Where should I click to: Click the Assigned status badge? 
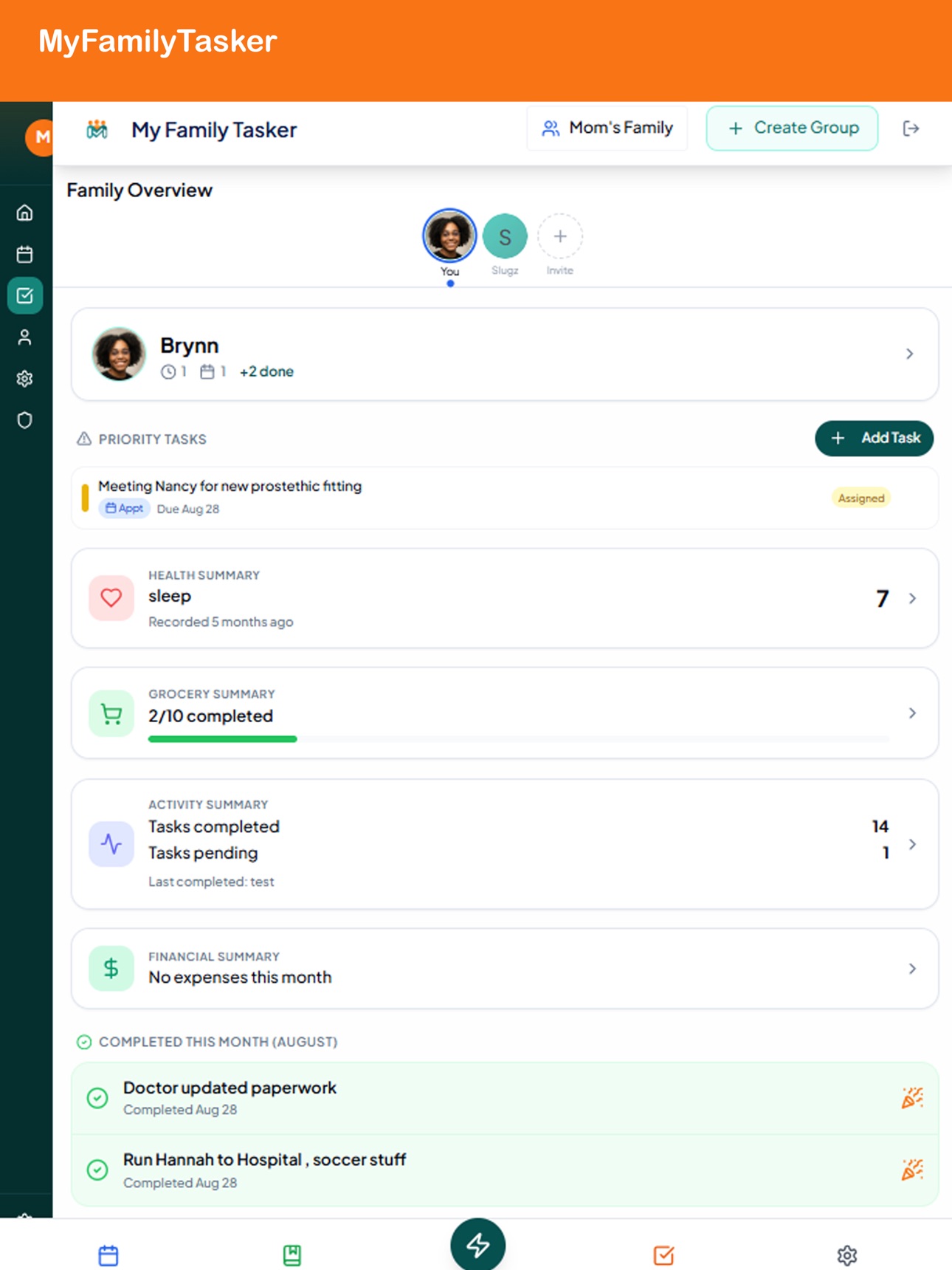point(861,498)
